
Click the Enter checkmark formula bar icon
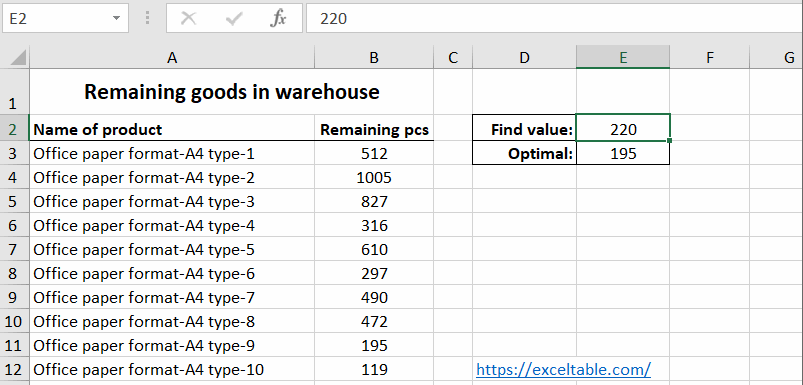click(x=234, y=19)
